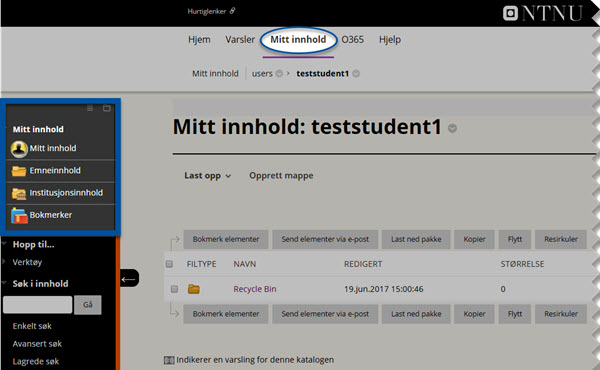The width and height of the screenshot is (600, 370).
Task: Click the 19.jun.2017 15:00:46 date cell
Action: (x=383, y=289)
